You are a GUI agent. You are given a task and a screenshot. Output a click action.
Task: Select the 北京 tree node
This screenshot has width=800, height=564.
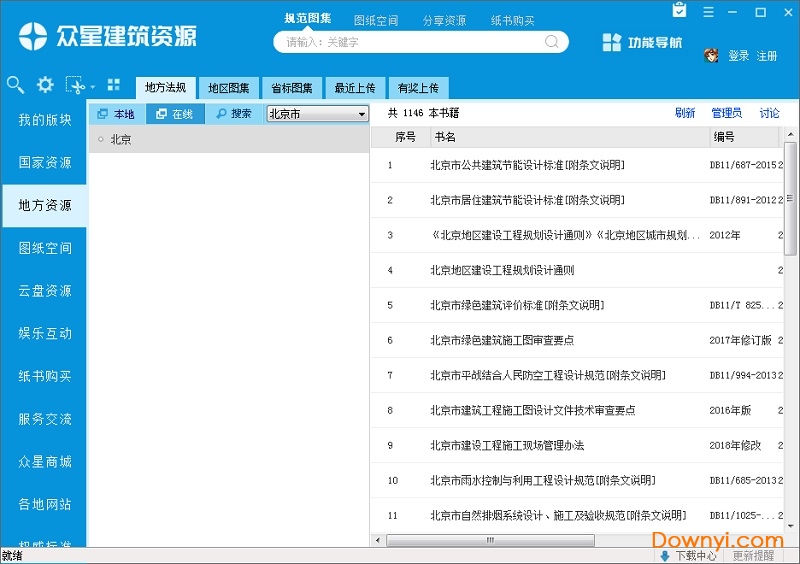[121, 140]
